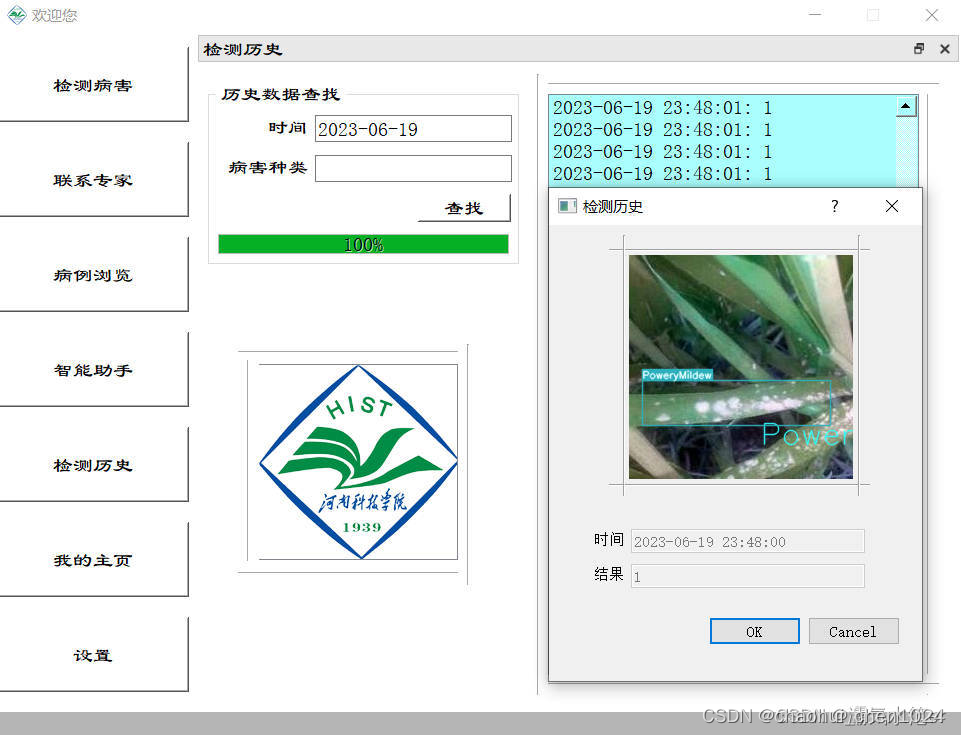Viewport: 961px width, 735px height.
Task: Click the 查找 search button
Action: pyautogui.click(x=464, y=208)
